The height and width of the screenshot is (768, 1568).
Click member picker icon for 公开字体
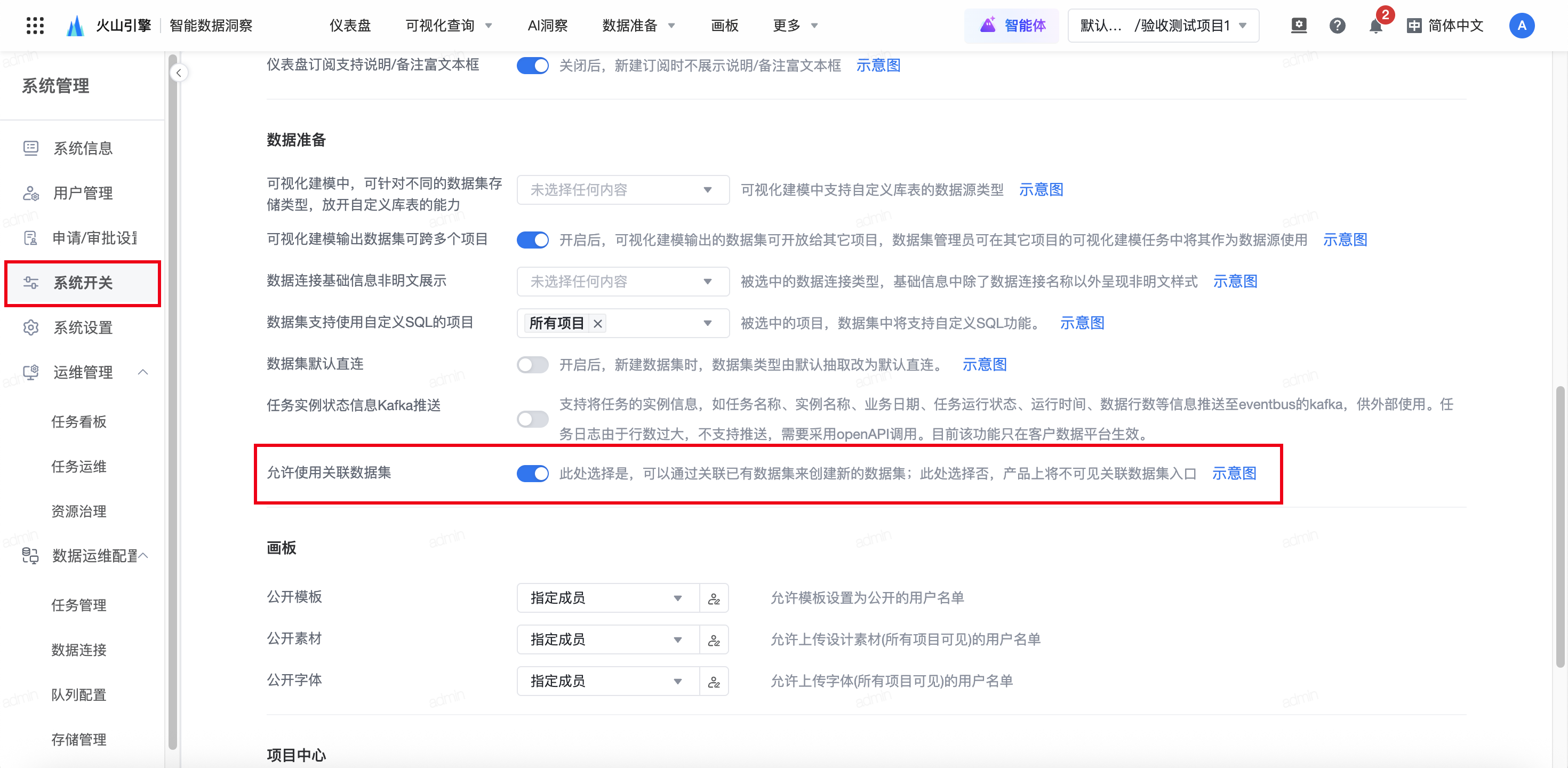point(714,682)
